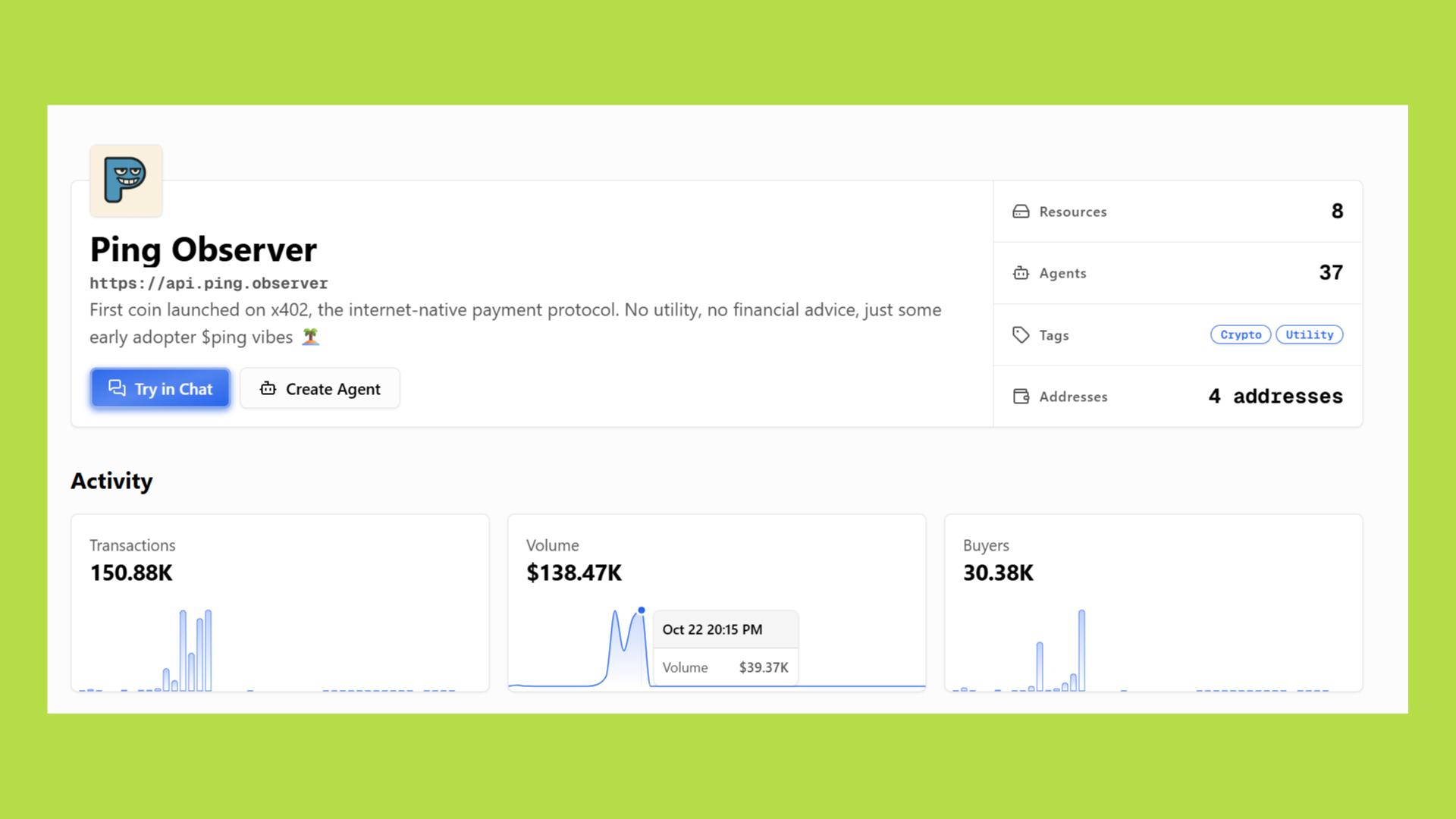Click the Try in Chat button

pos(160,388)
